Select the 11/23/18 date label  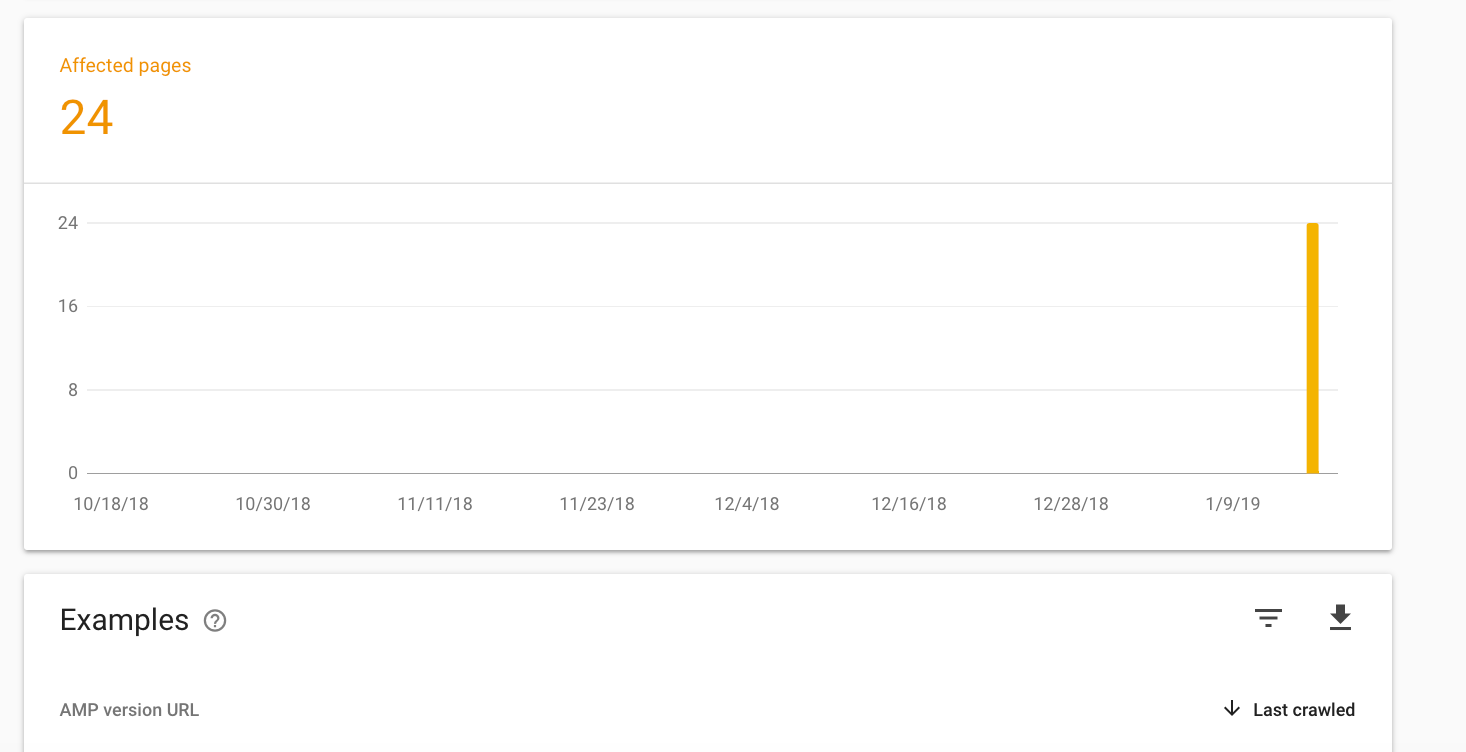(597, 504)
